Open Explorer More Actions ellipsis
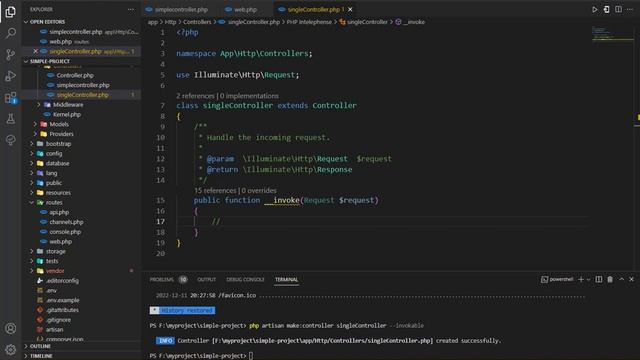Screen dimensions: 640x360 (x=131, y=9)
